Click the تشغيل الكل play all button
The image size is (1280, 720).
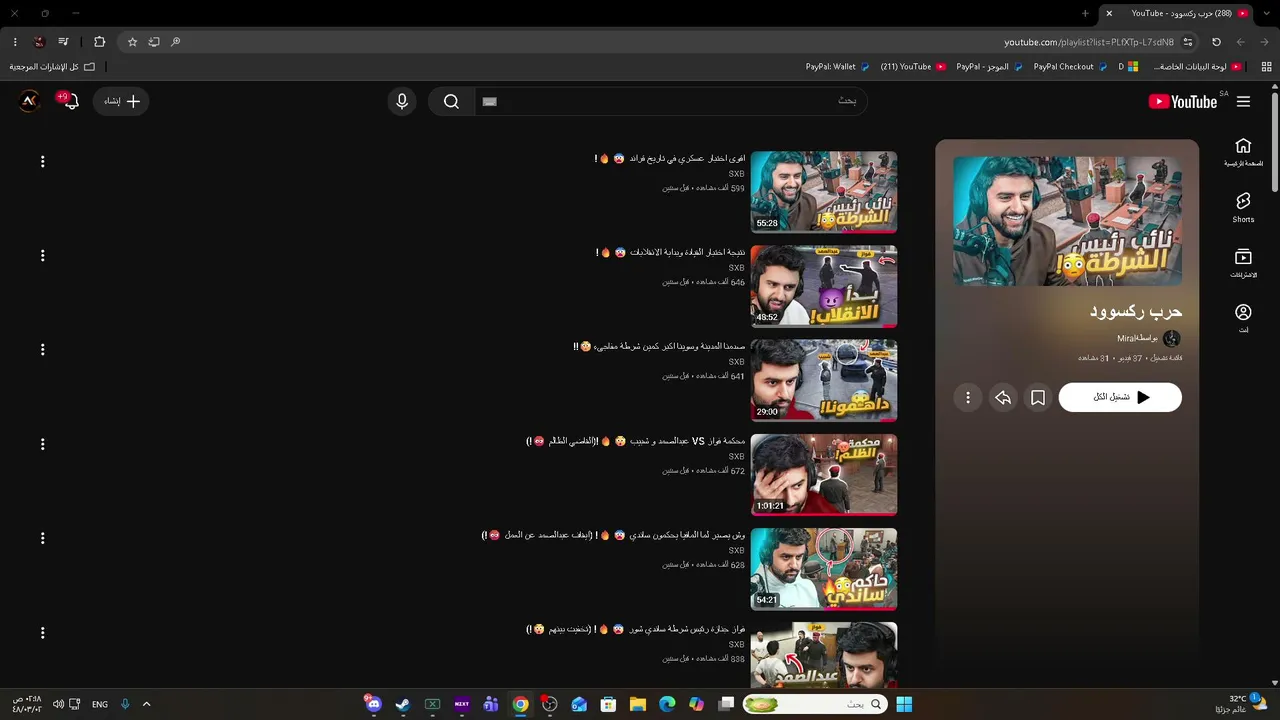click(x=1120, y=398)
